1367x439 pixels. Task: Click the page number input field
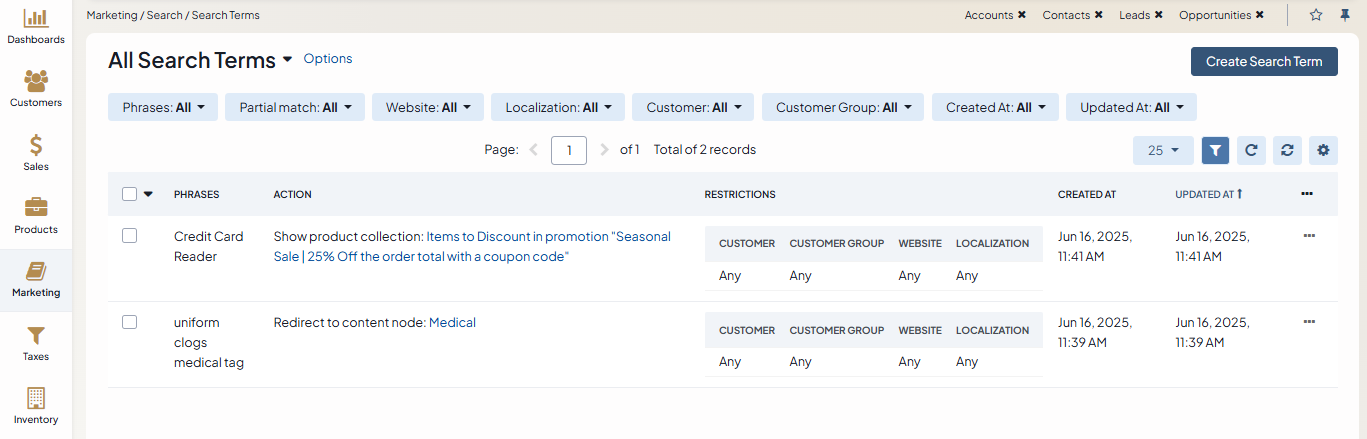click(x=569, y=150)
